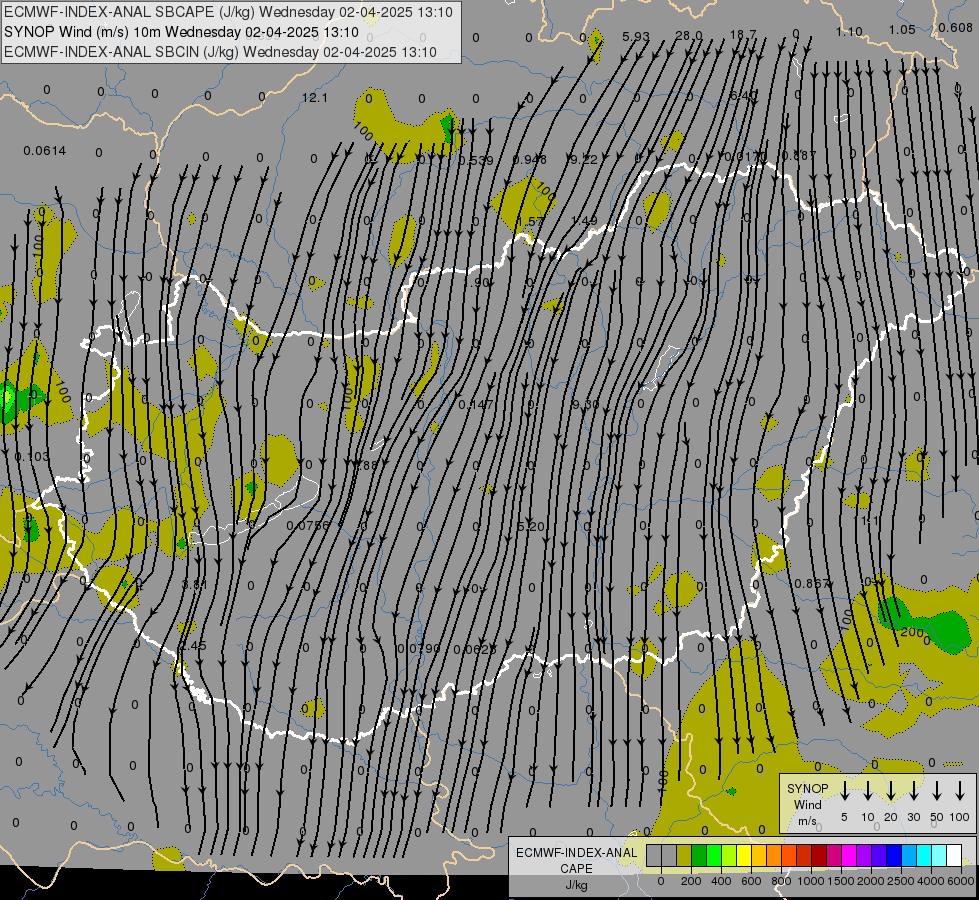Select the white CAPE legend swatch
The width and height of the screenshot is (979, 900).
953,856
